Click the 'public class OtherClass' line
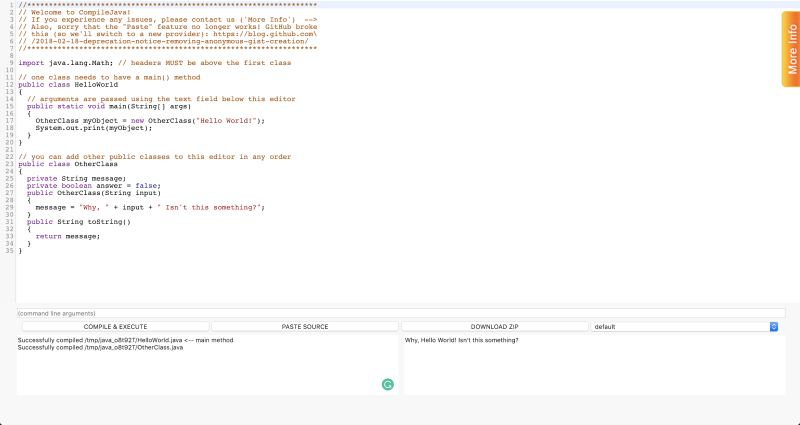 coord(68,164)
